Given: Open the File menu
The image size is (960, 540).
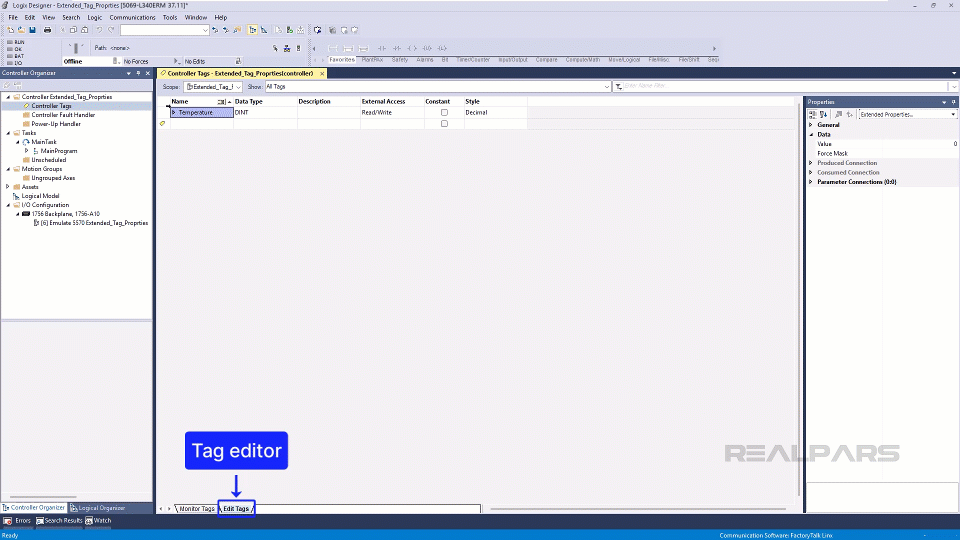Looking at the screenshot, I should [x=13, y=18].
